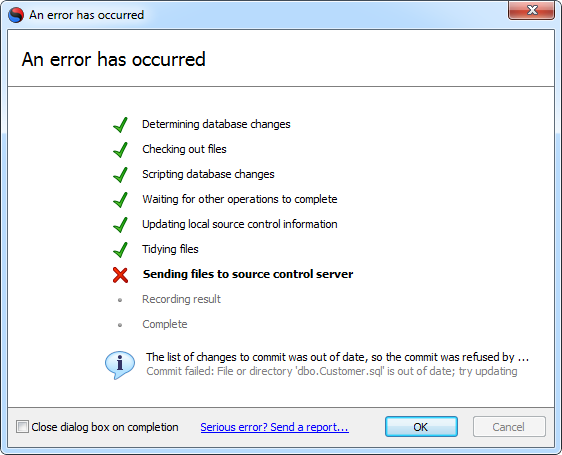This screenshot has height=455, width=562.
Task: Click the greyed-out Cancel button
Action: 509,427
